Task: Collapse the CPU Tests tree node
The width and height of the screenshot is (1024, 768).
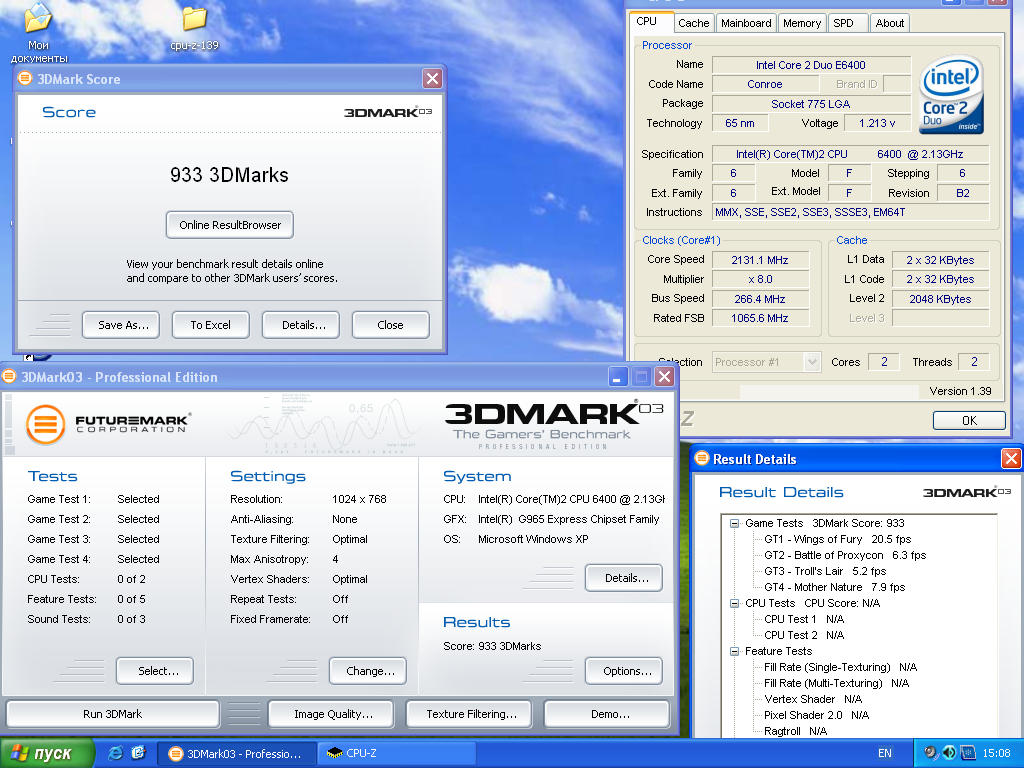Action: coord(734,603)
